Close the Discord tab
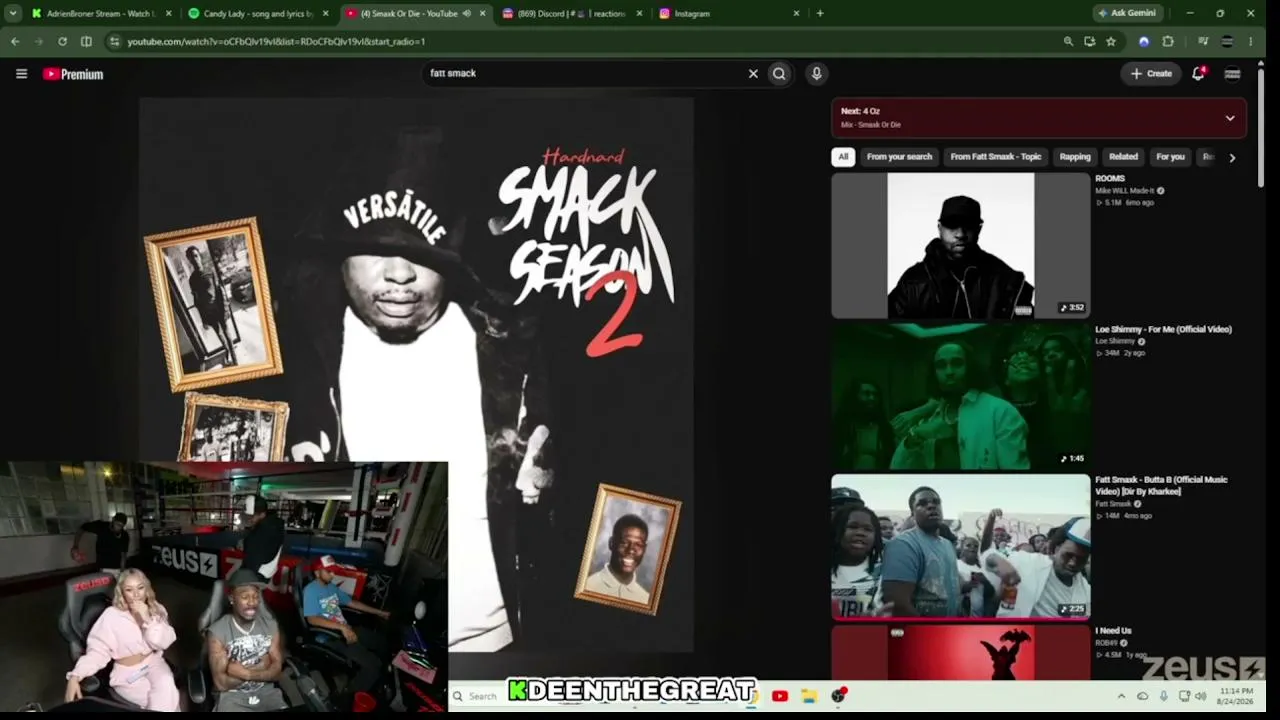1280x720 pixels. coord(640,14)
